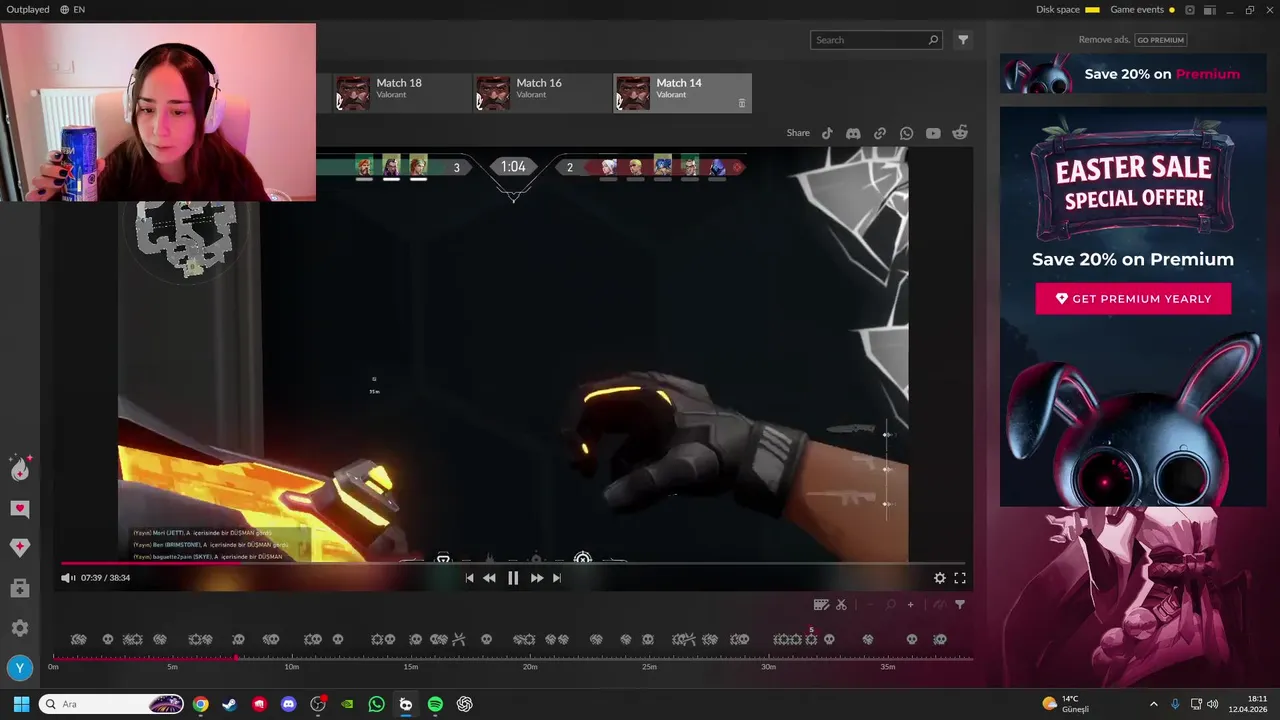Mute the video volume speaker
Screen dimensions: 1280x720
[x=67, y=578]
